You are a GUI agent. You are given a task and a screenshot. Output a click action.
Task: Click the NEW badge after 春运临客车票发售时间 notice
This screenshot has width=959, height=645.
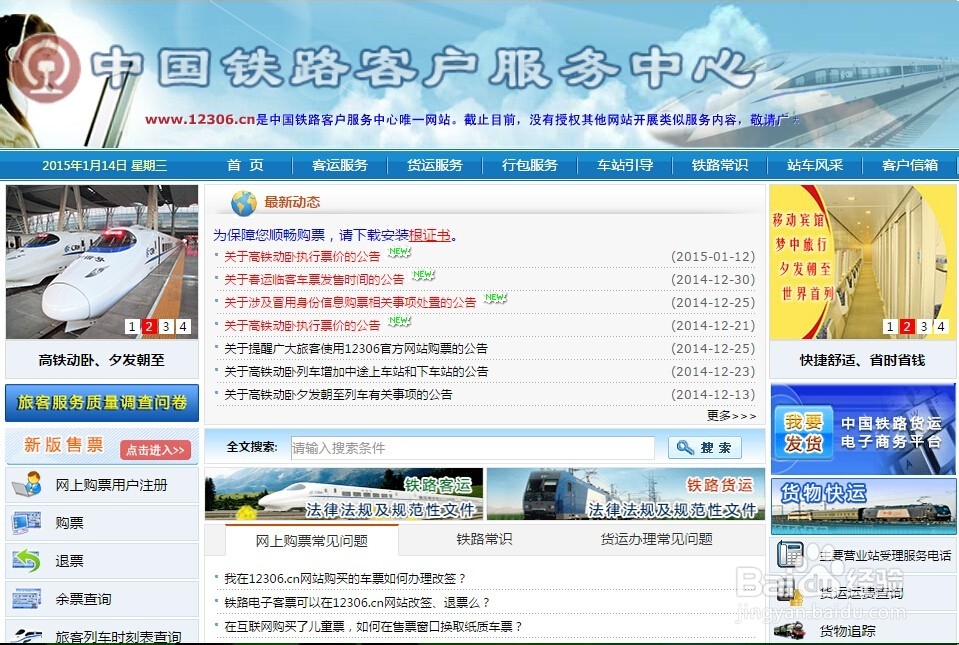[x=423, y=275]
